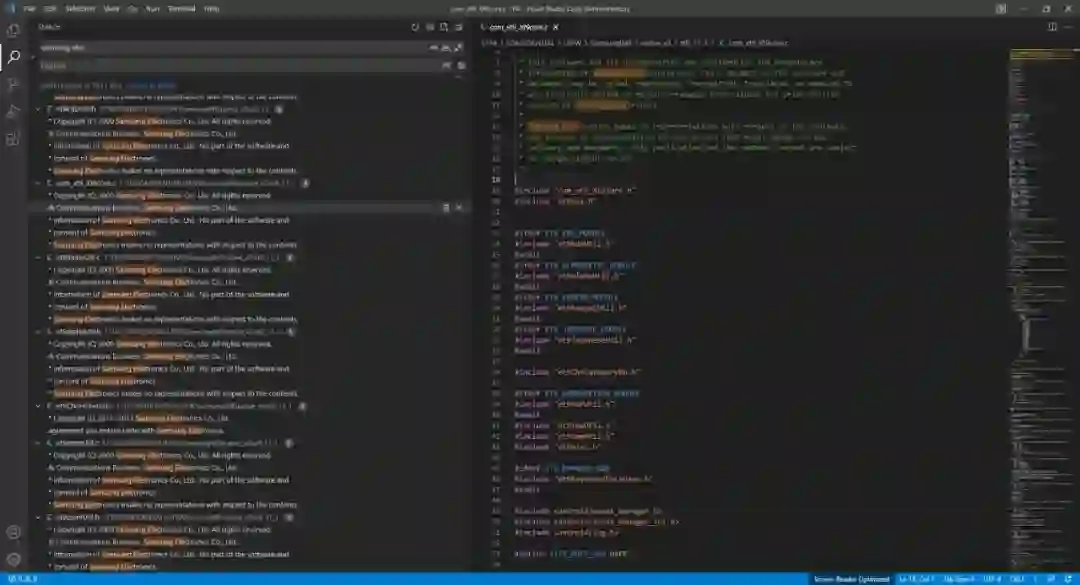Open the Extensions view
Screen dimensions: 1080x585
coord(13,139)
